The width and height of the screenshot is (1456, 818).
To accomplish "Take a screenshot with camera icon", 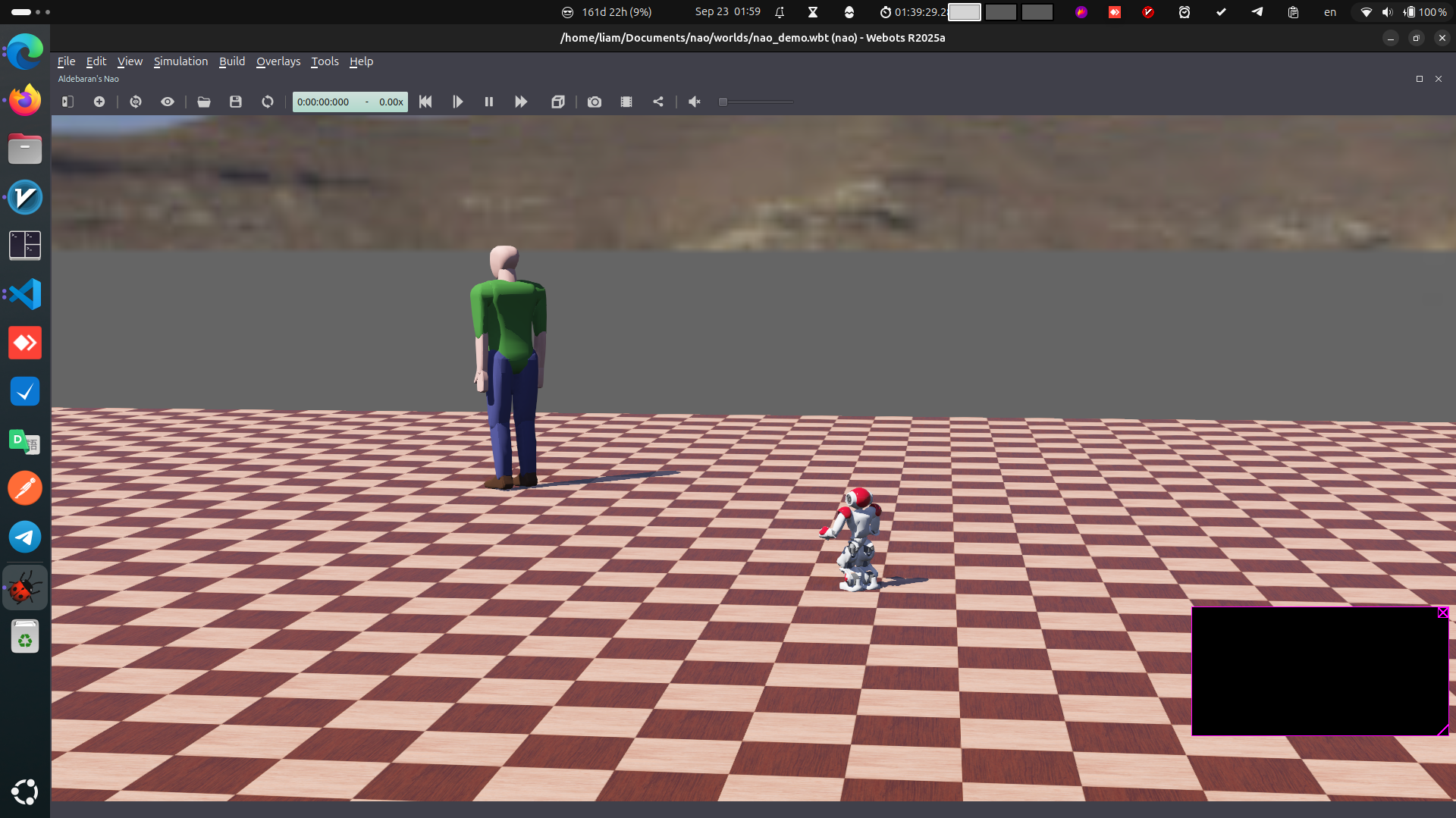I will click(595, 102).
